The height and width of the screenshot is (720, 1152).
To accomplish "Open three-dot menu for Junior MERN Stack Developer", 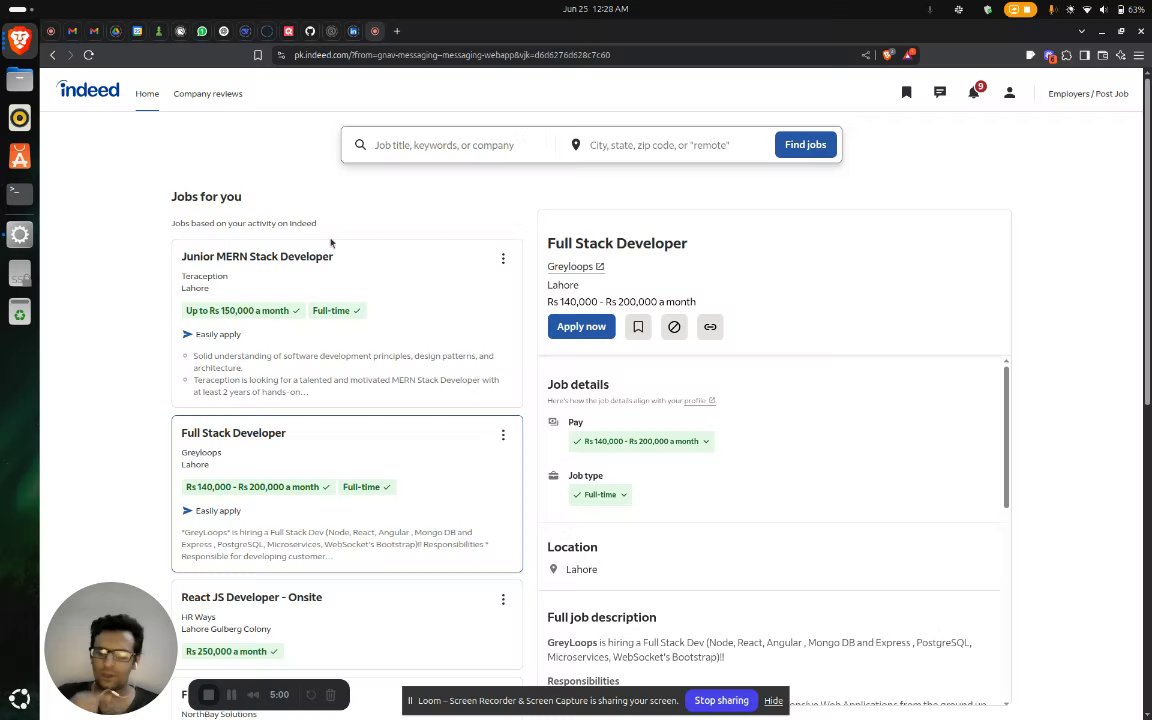I will point(503,259).
